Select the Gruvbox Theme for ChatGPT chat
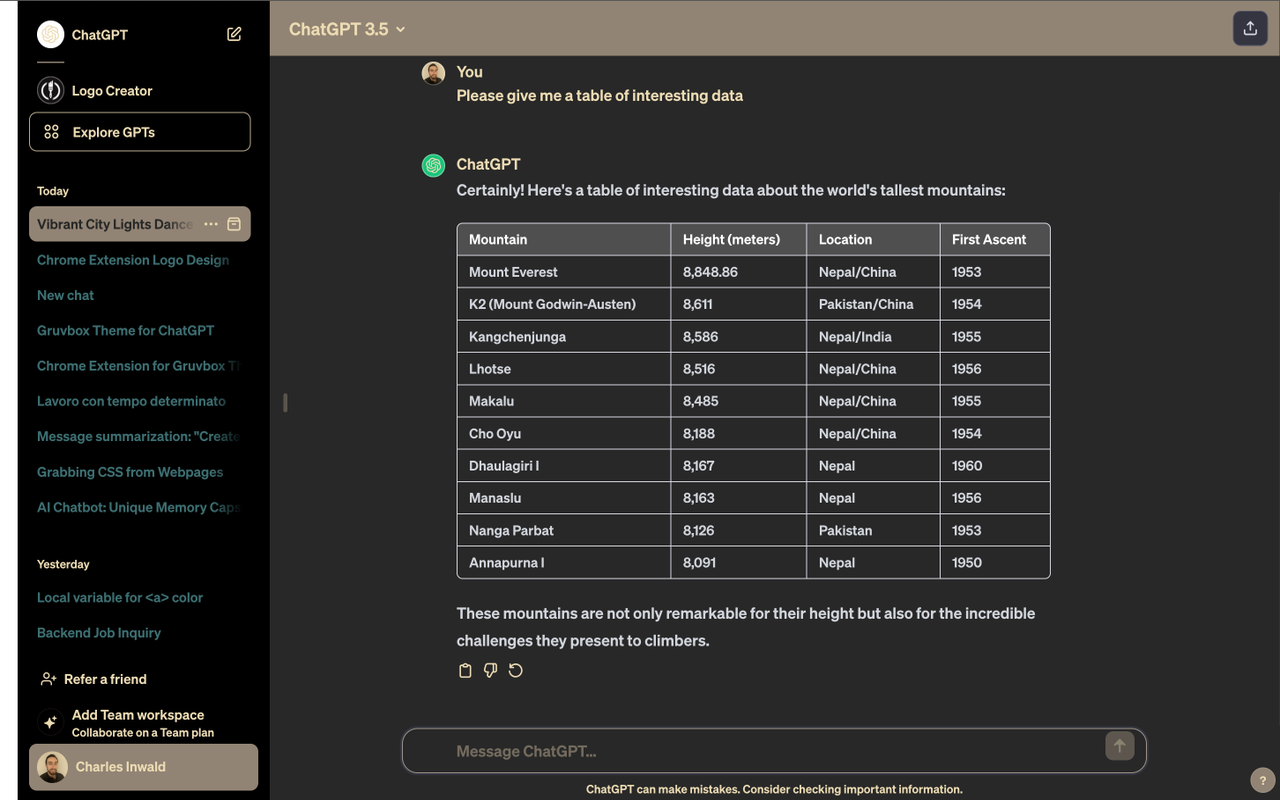1280x800 pixels. coord(125,330)
